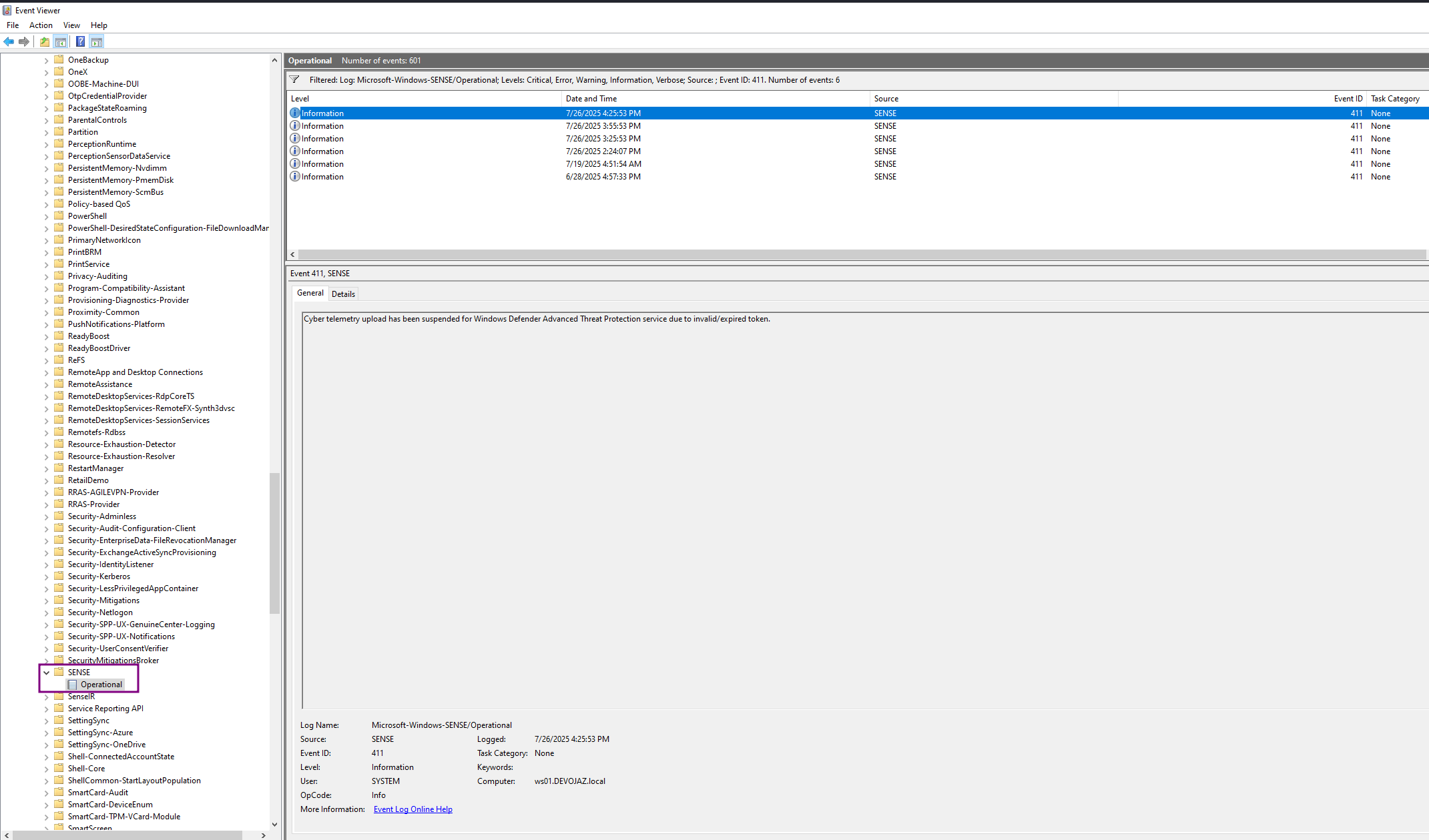This screenshot has height=840, width=1429.
Task: Click the Event Viewer title bar icon
Action: click(x=7, y=10)
